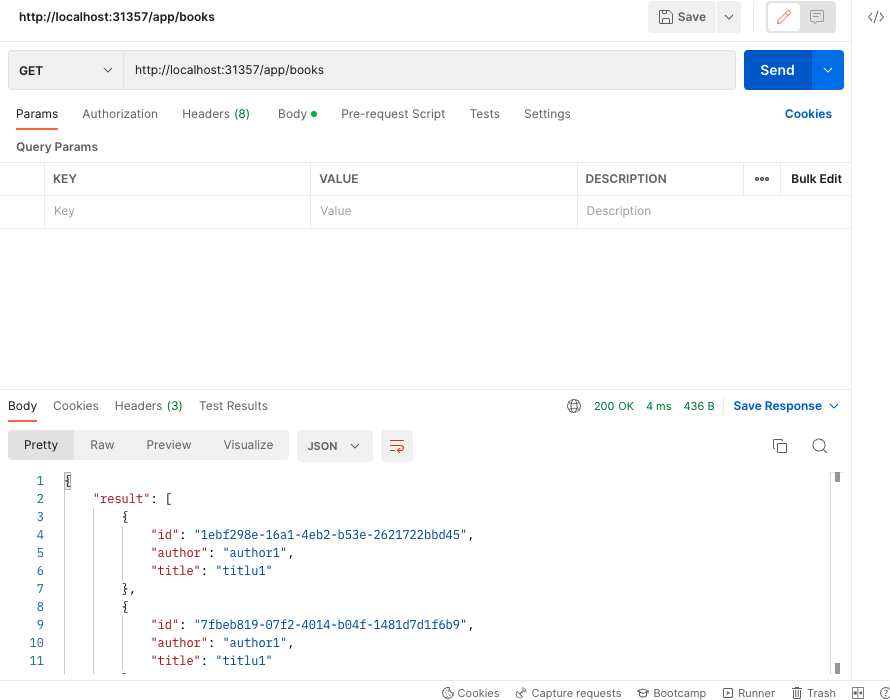Open the response Headers (3) tab
Image resolution: width=890 pixels, height=700 pixels.
pos(148,406)
